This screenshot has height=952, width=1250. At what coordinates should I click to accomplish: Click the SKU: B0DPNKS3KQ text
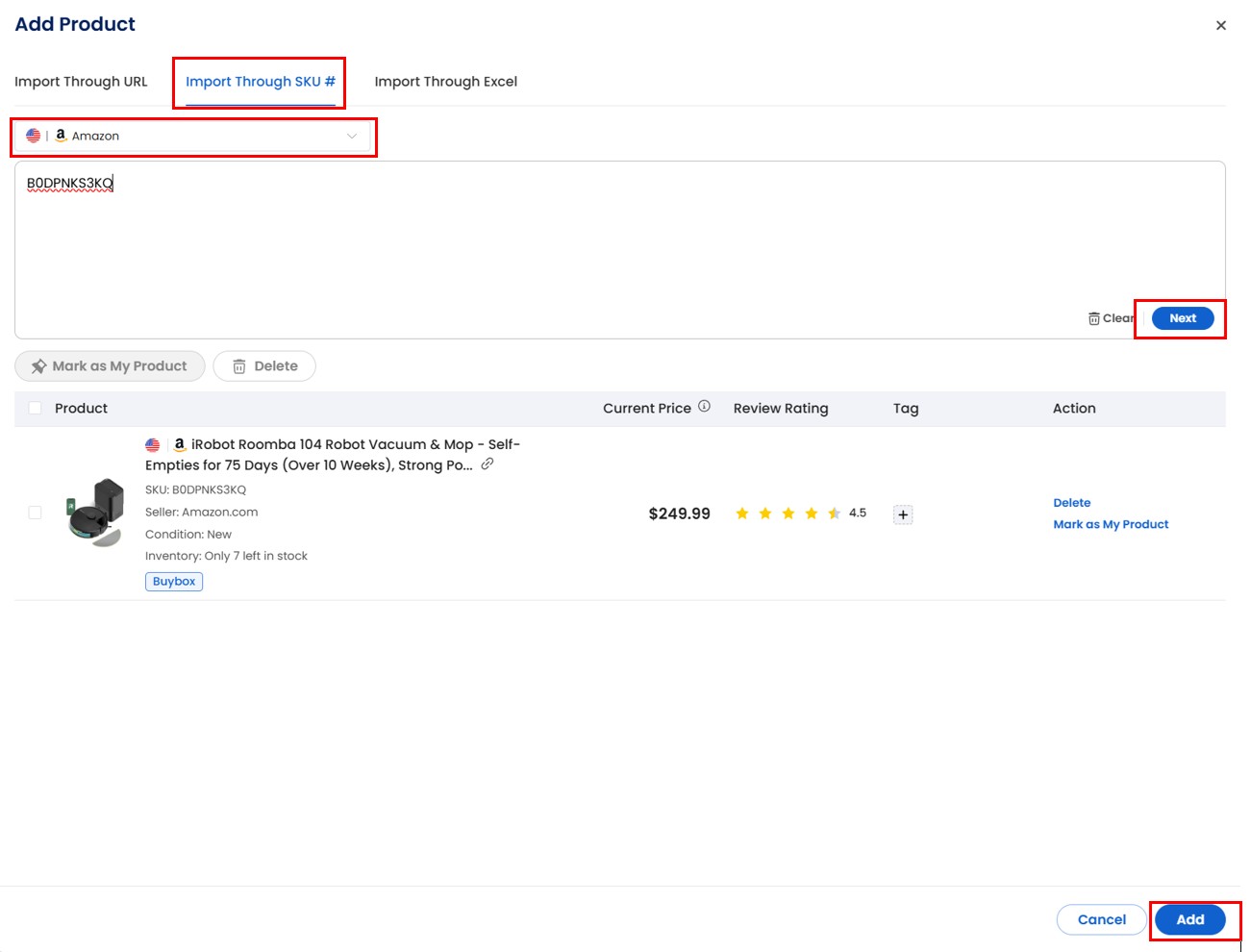pyautogui.click(x=196, y=490)
